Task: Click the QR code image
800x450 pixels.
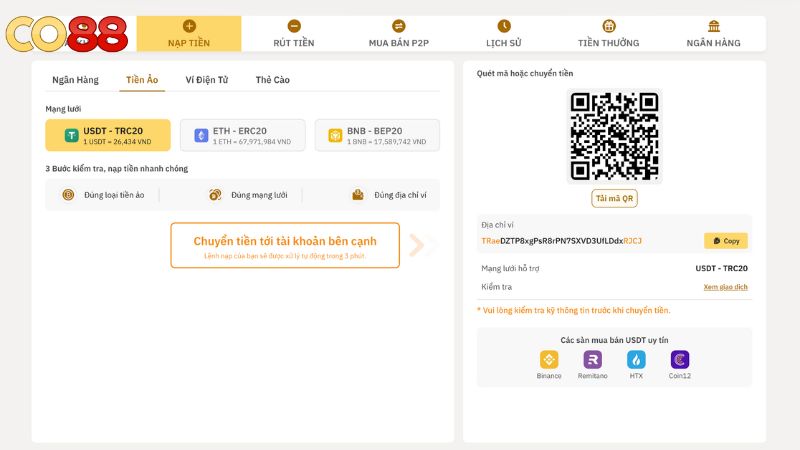Action: 614,136
